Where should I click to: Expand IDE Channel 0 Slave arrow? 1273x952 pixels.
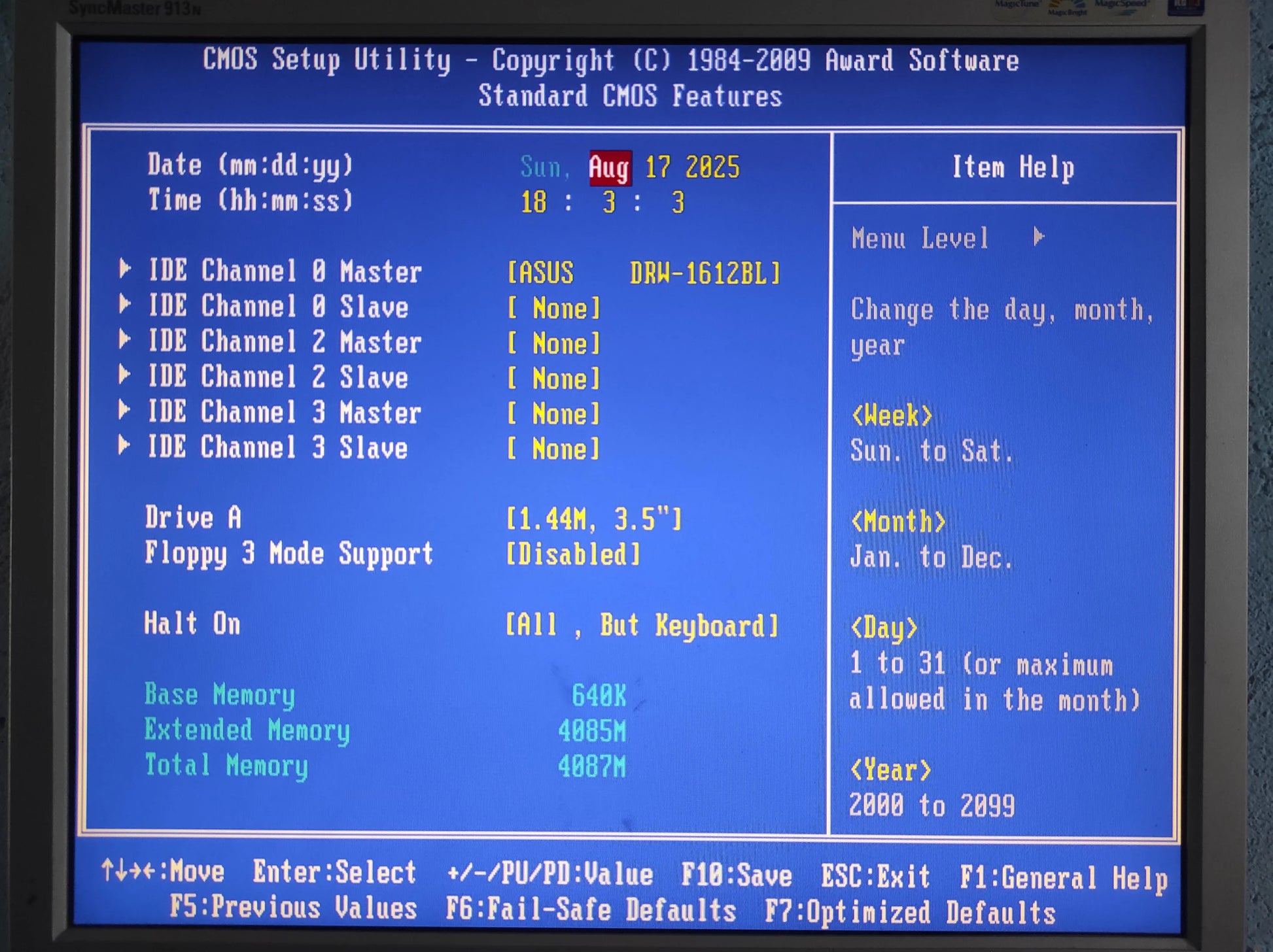[124, 303]
